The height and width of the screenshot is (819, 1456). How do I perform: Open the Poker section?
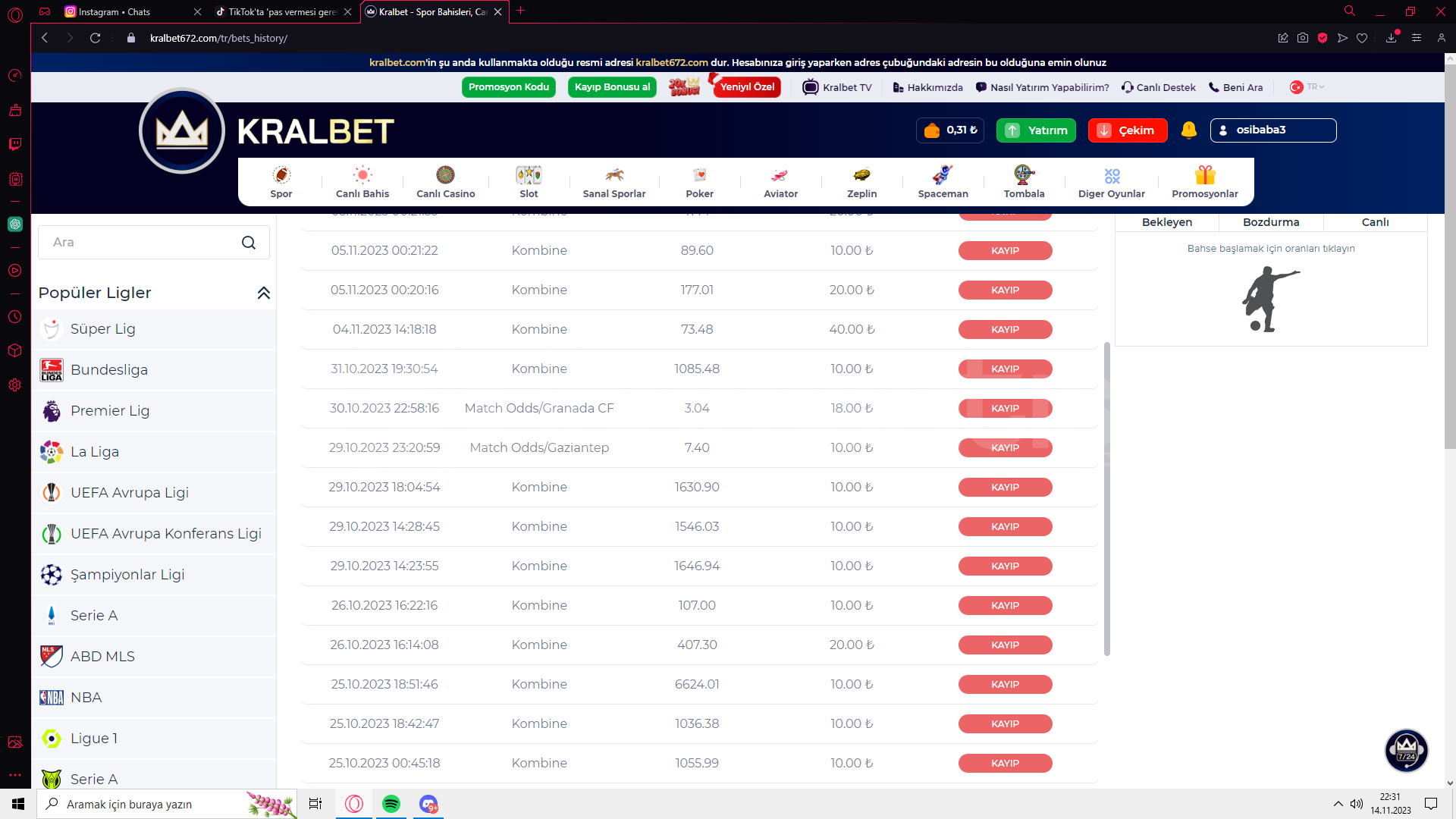pos(699,182)
